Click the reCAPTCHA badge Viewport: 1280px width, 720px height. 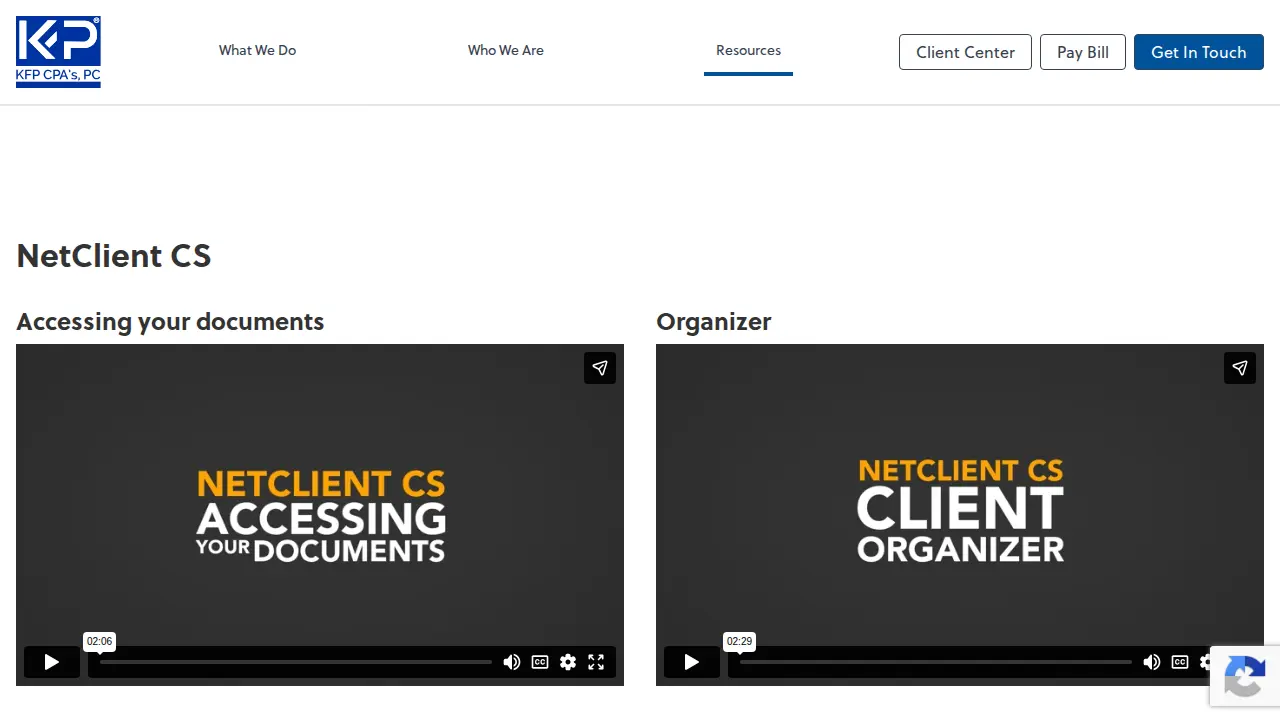[1245, 676]
